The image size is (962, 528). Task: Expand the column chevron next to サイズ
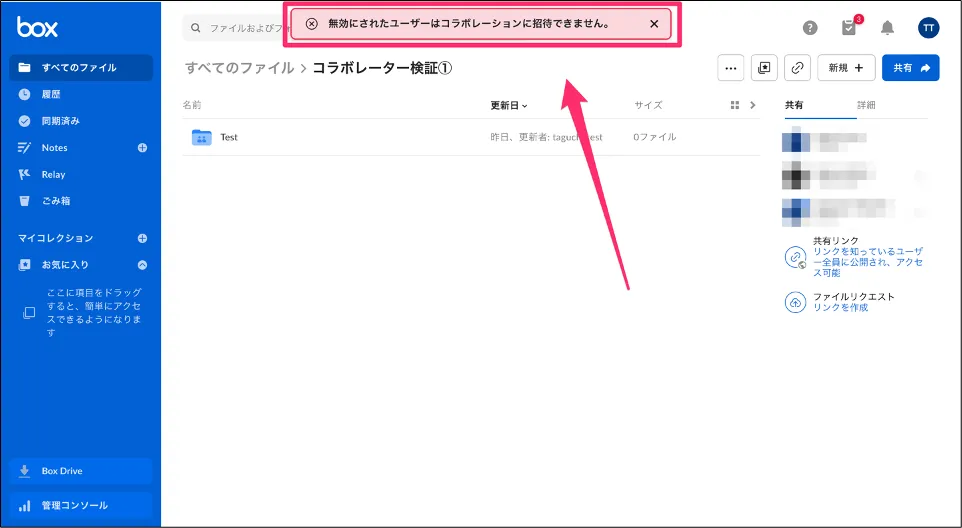coord(753,105)
